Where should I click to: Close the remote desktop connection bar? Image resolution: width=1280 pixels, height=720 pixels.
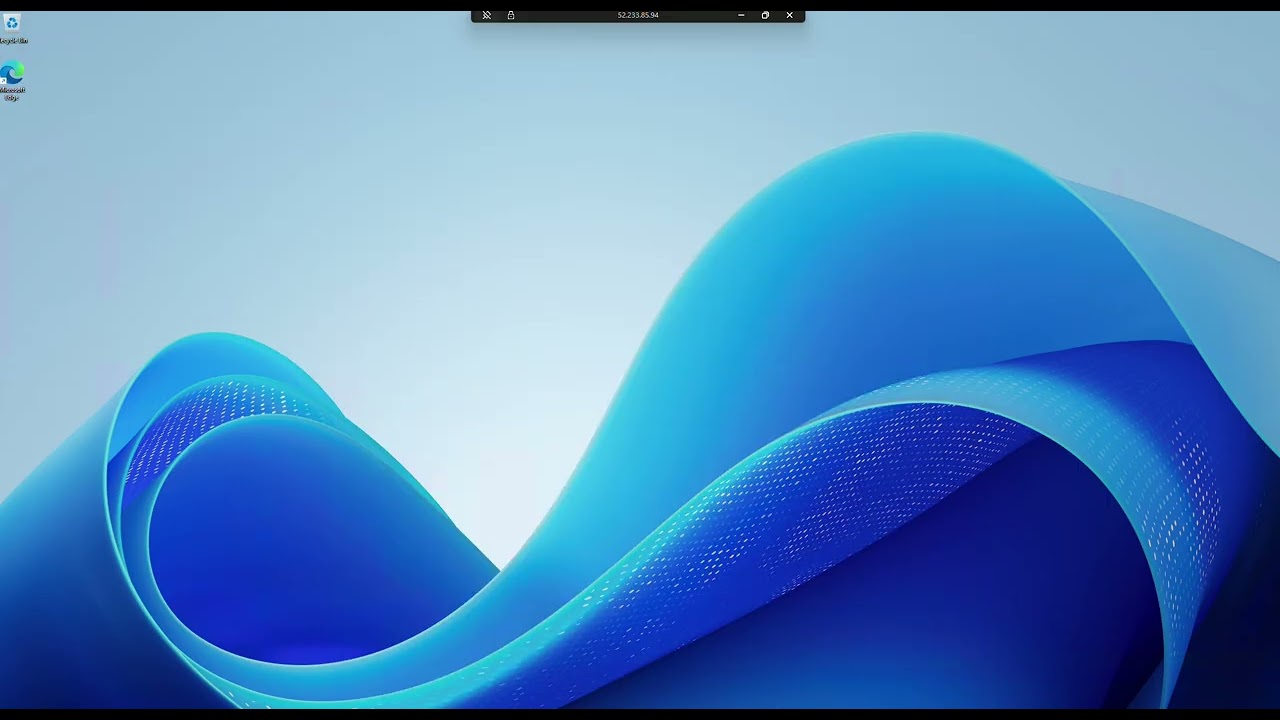tap(789, 15)
